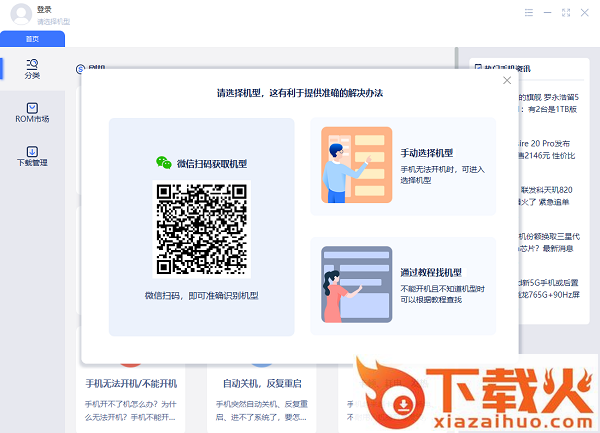Open 自动关机，反复重启 problem card
This screenshot has width=600, height=433.
coord(262,398)
